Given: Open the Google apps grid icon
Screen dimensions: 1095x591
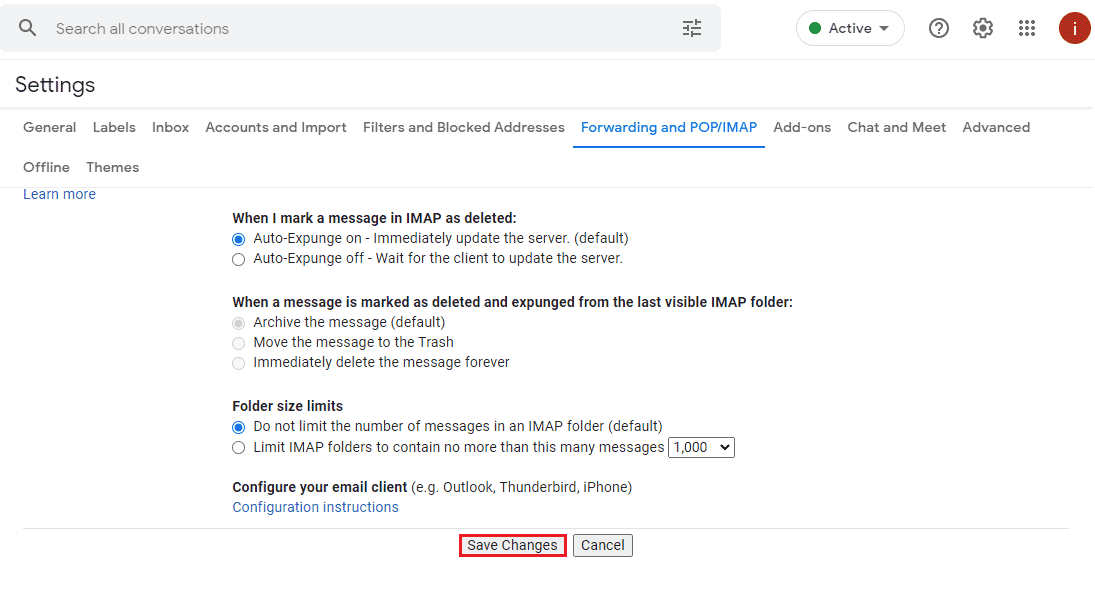Looking at the screenshot, I should tap(1027, 28).
